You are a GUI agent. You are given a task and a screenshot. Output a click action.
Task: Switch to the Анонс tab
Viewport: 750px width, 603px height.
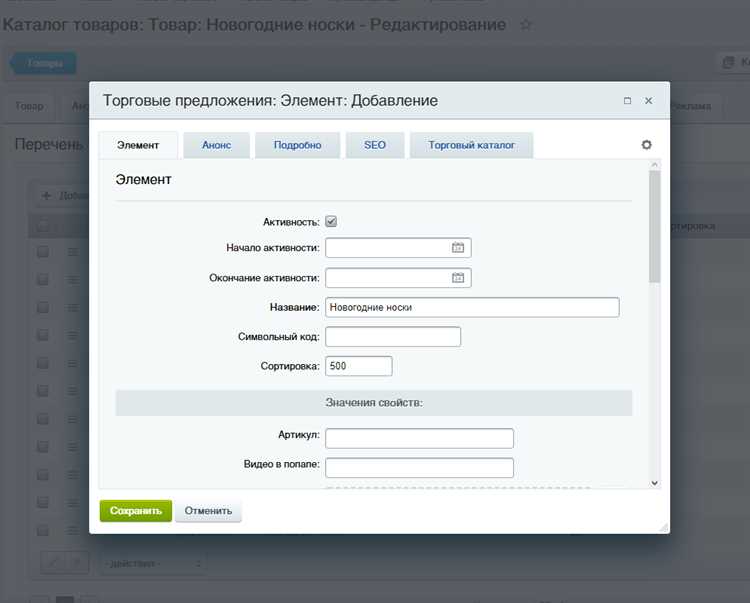pos(216,145)
